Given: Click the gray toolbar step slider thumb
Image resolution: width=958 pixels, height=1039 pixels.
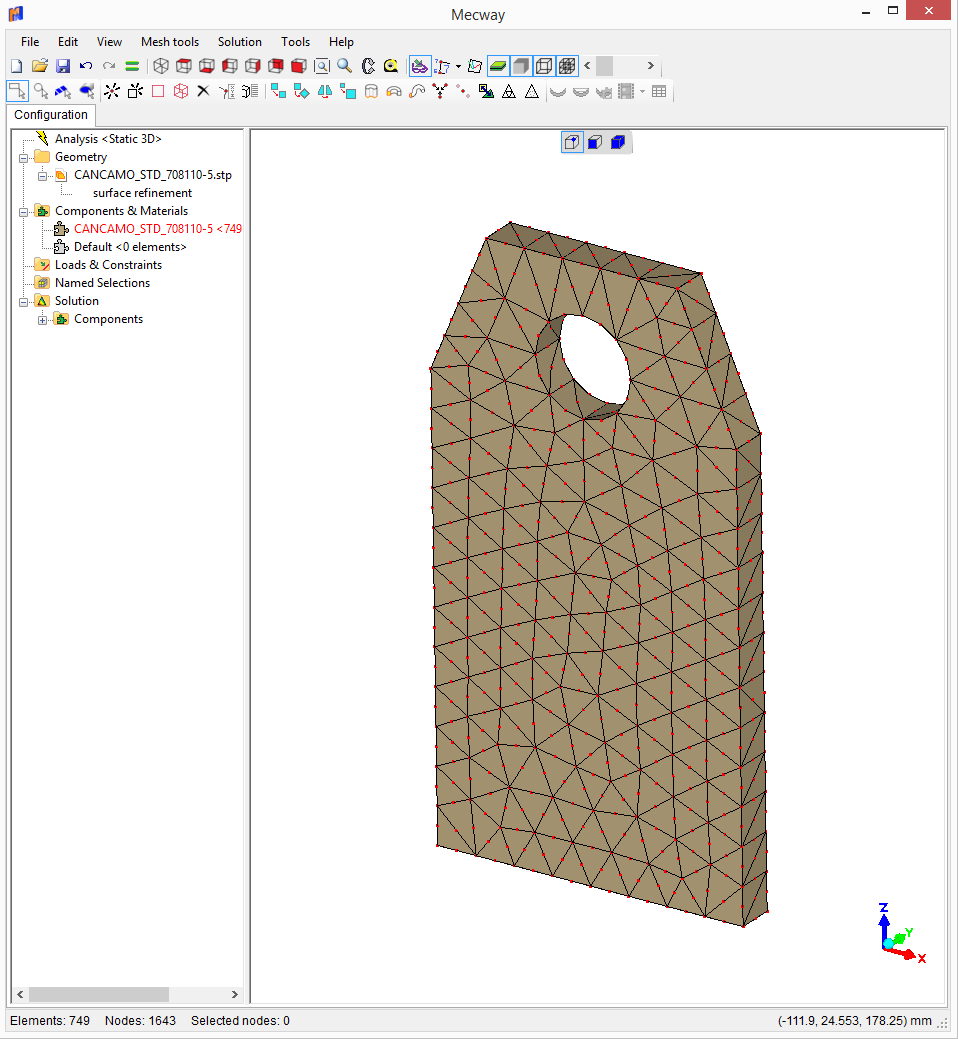Looking at the screenshot, I should coord(604,66).
